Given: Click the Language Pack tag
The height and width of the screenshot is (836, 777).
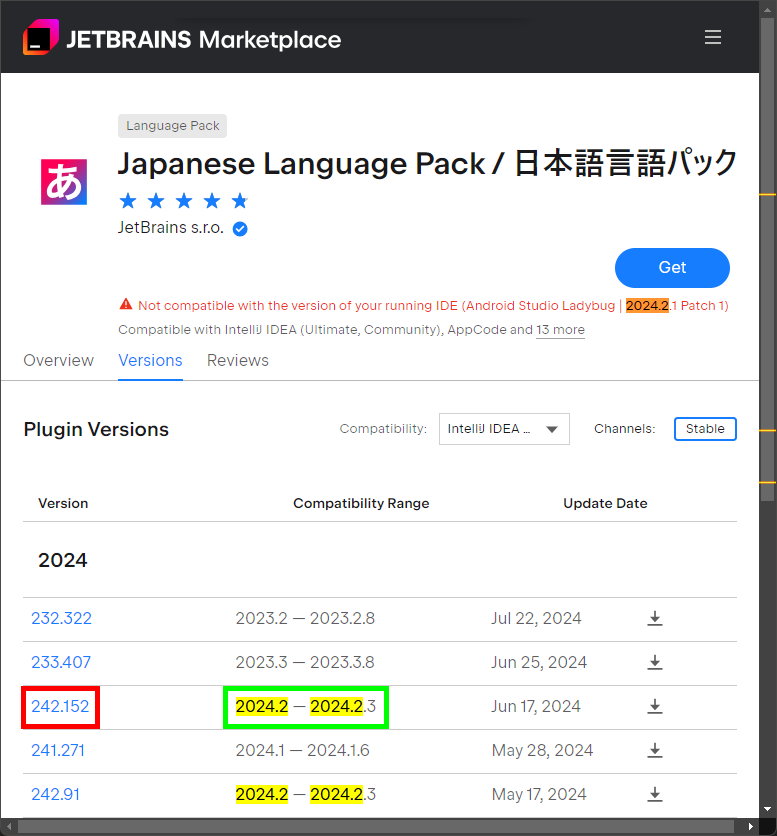Looking at the screenshot, I should click(x=172, y=126).
